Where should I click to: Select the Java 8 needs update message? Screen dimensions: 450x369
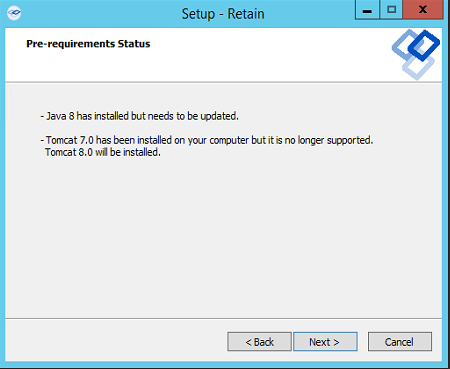click(139, 116)
